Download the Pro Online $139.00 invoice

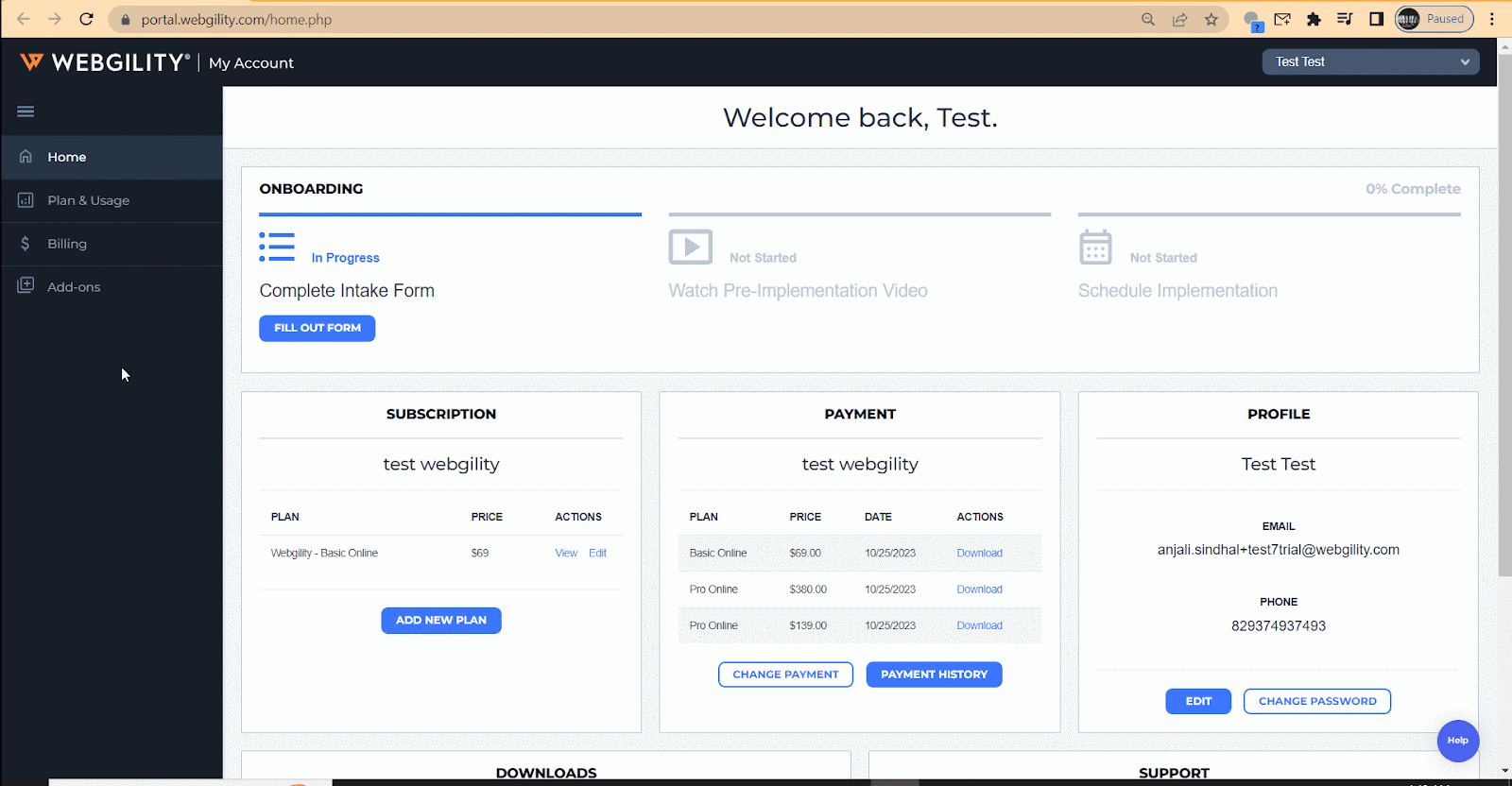979,625
